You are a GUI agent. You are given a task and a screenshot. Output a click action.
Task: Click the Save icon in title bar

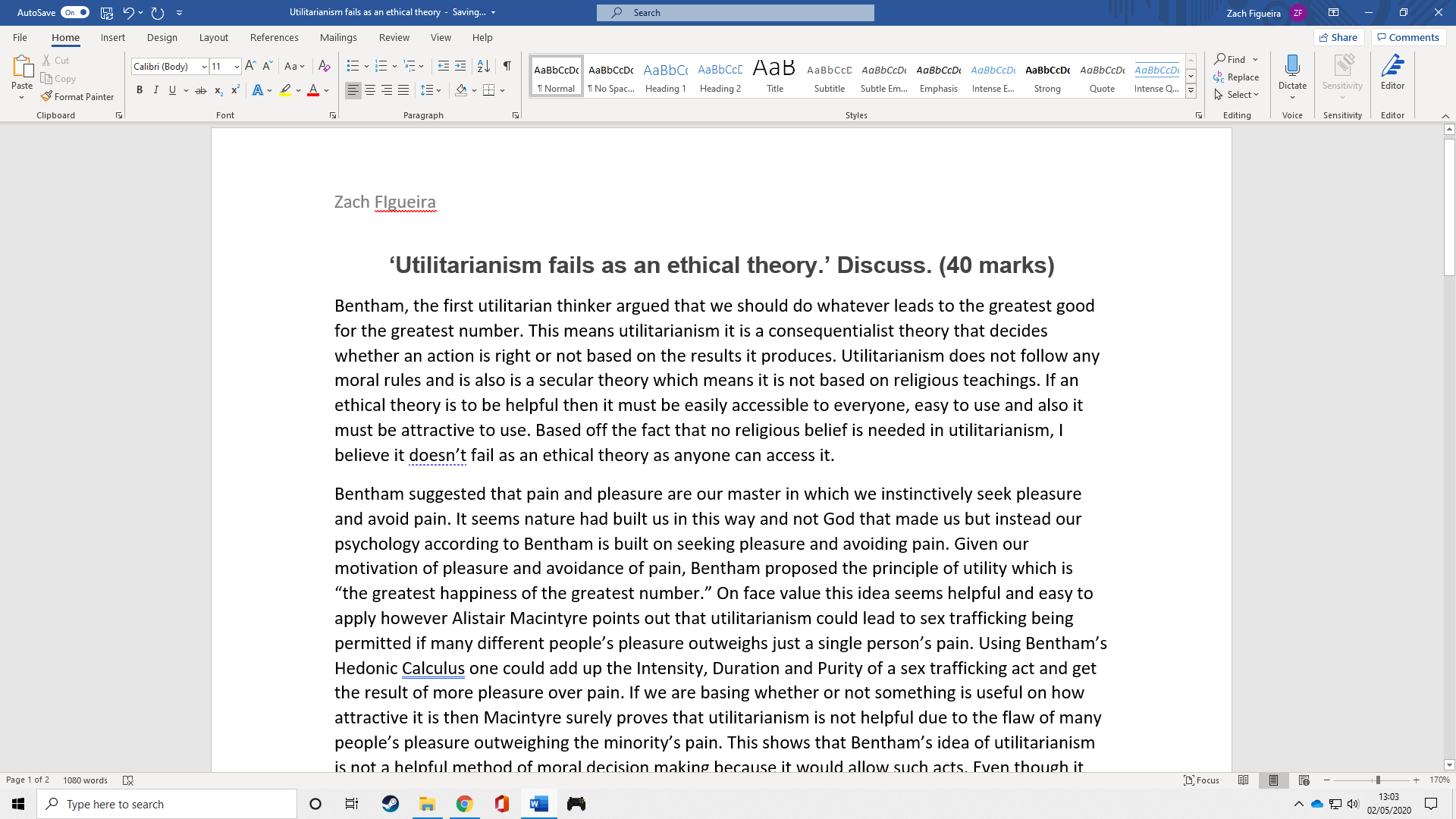(x=107, y=12)
